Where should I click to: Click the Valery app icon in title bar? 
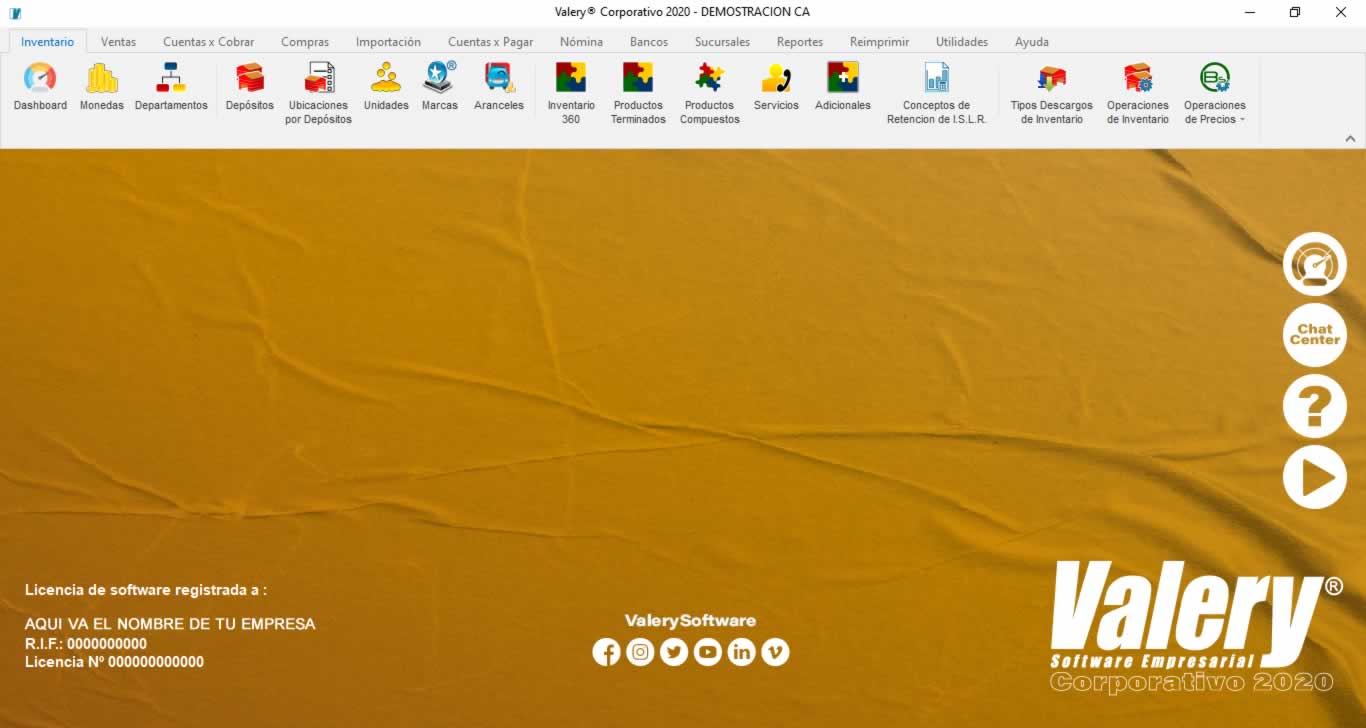[15, 13]
